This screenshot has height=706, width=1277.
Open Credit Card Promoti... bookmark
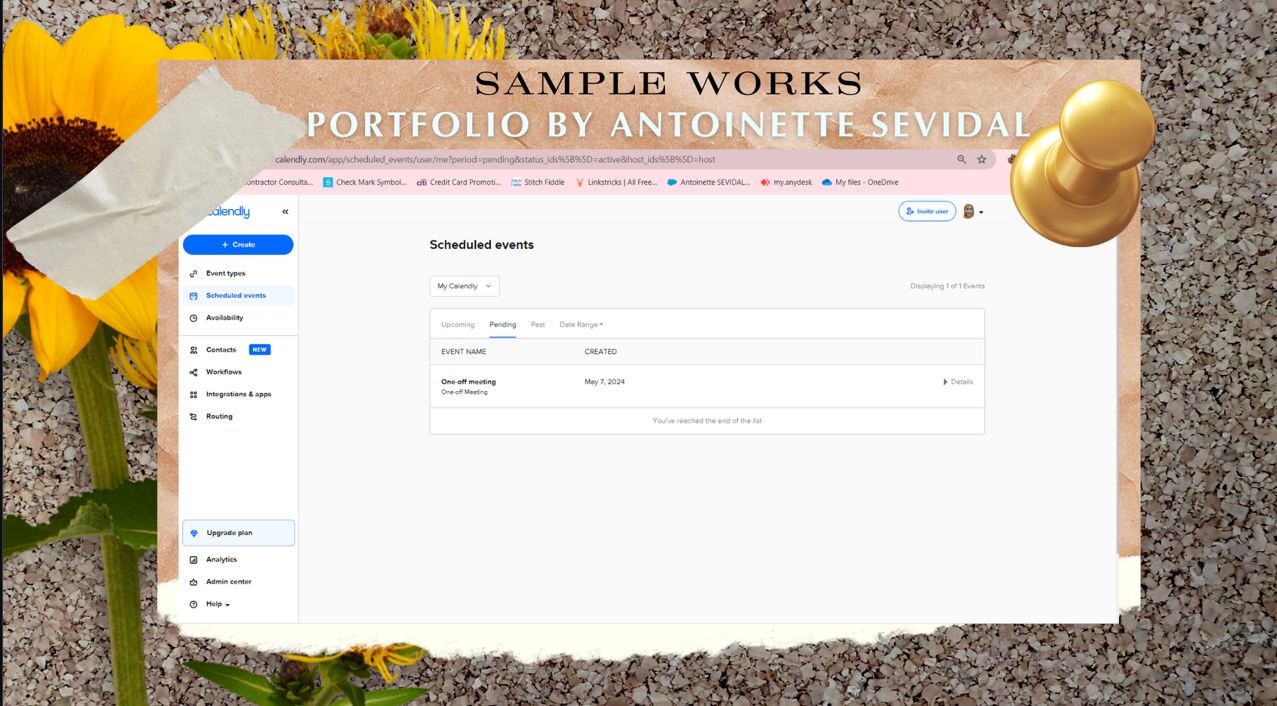pyautogui.click(x=459, y=182)
